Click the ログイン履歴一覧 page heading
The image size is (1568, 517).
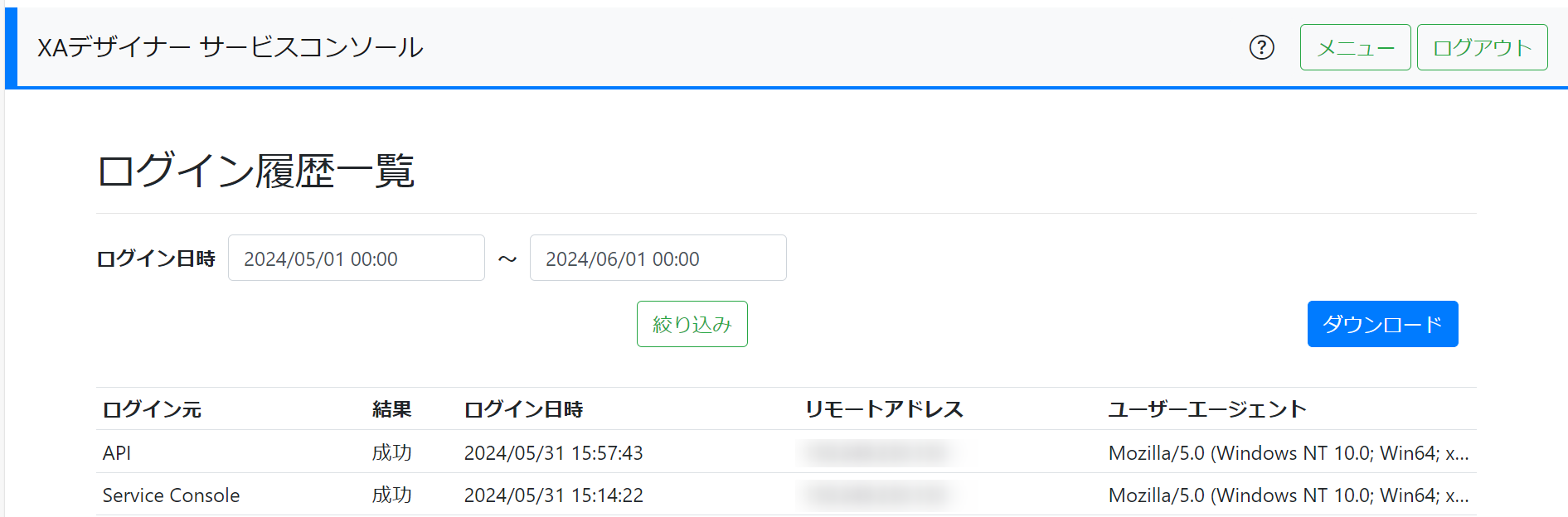pyautogui.click(x=255, y=172)
